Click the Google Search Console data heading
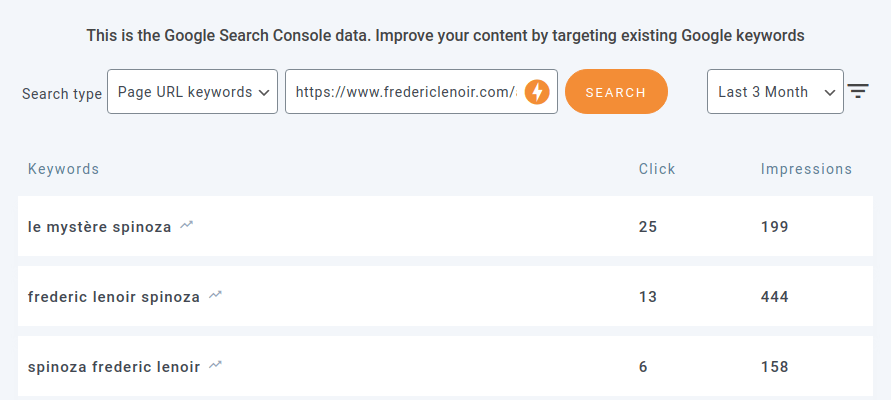891x400 pixels. [446, 36]
